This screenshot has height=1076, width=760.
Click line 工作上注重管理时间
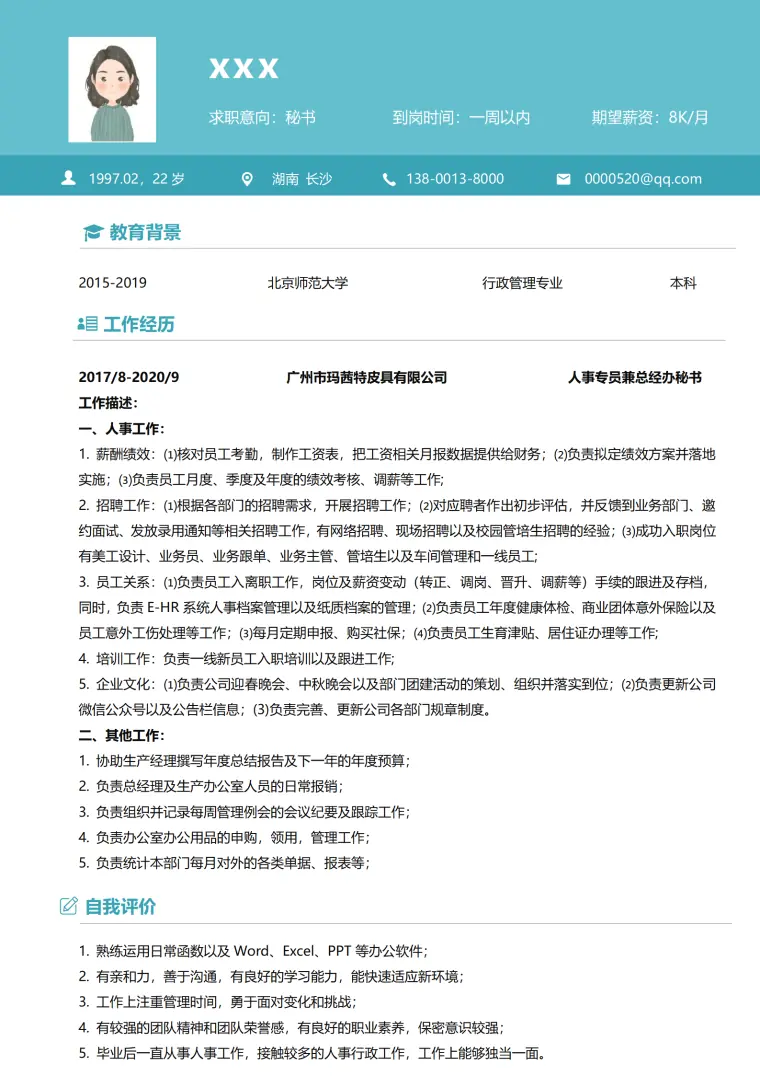[x=217, y=1003]
